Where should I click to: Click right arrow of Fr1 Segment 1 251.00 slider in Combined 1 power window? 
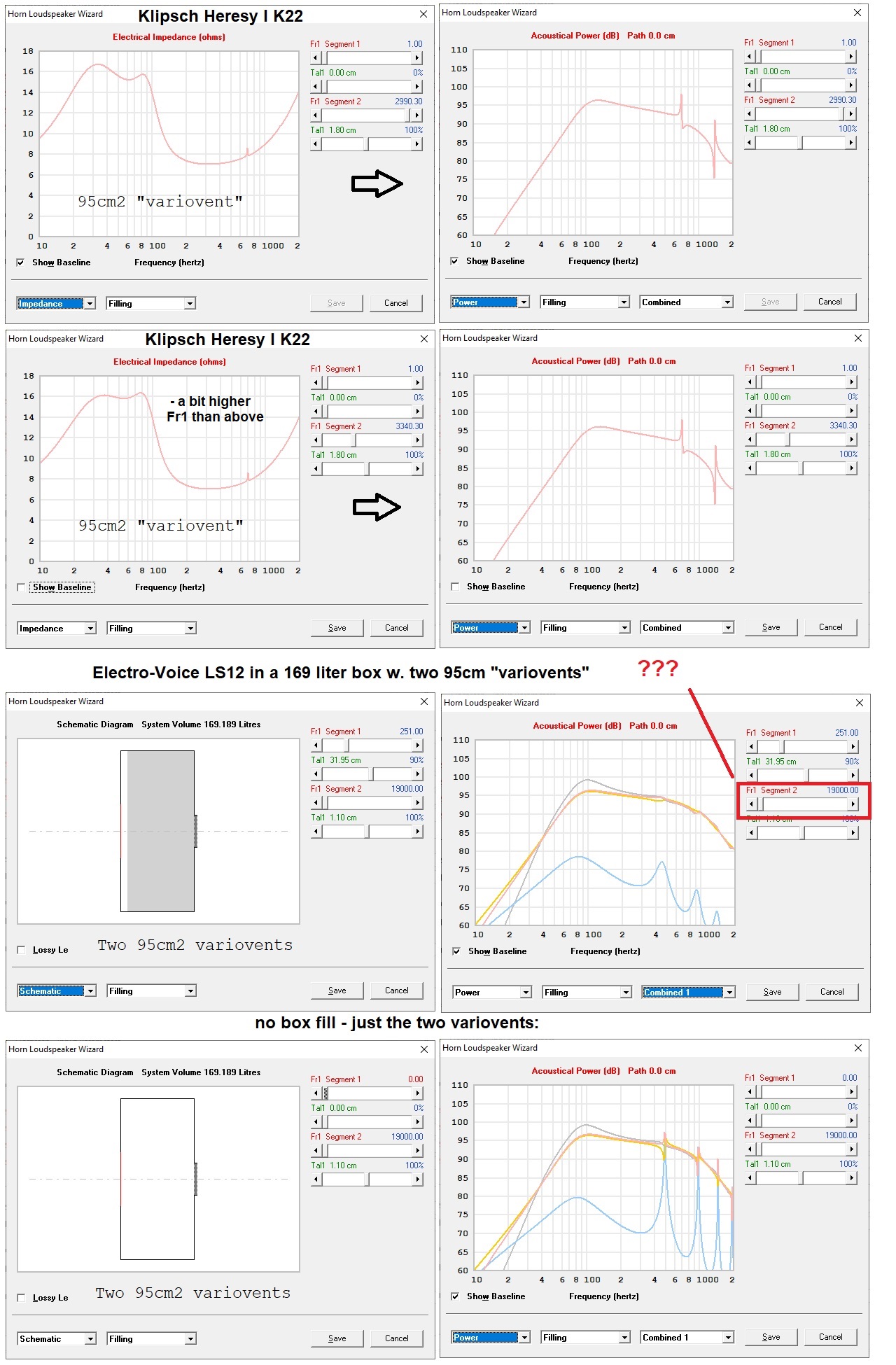pos(853,747)
